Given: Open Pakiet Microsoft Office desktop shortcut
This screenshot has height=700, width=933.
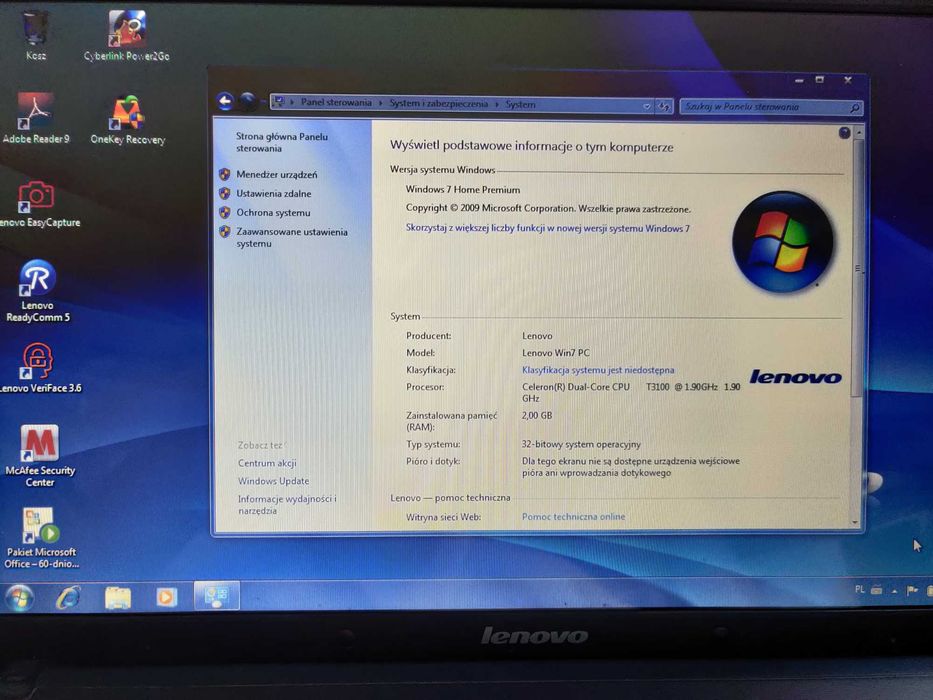Looking at the screenshot, I should point(40,538).
